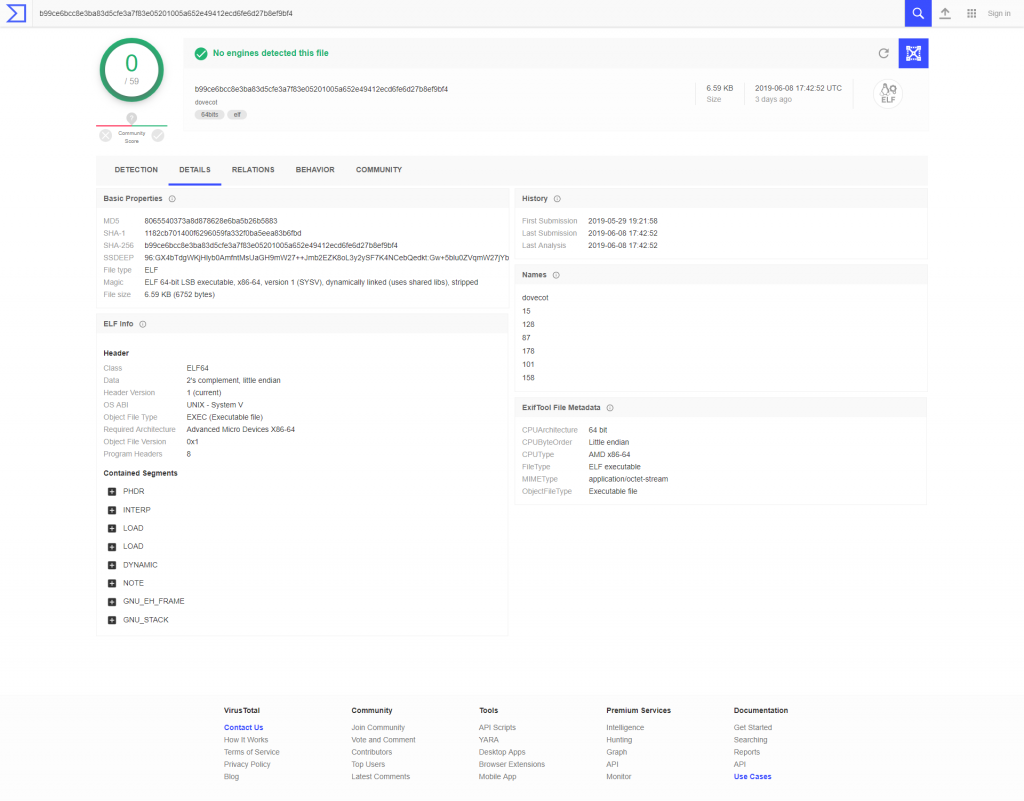Click the History info icon
The width and height of the screenshot is (1024, 801).
[557, 199]
